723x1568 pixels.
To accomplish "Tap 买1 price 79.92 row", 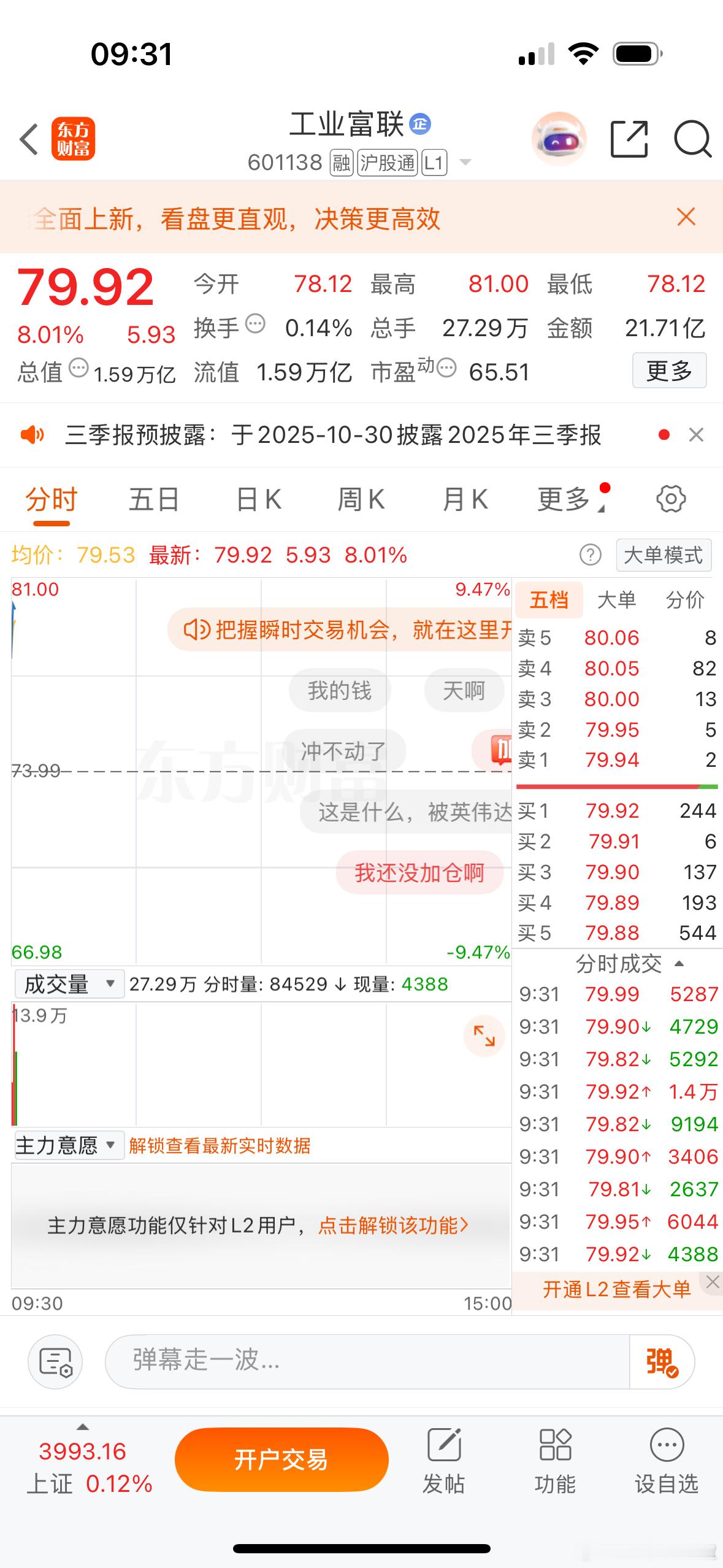I will coord(617,811).
